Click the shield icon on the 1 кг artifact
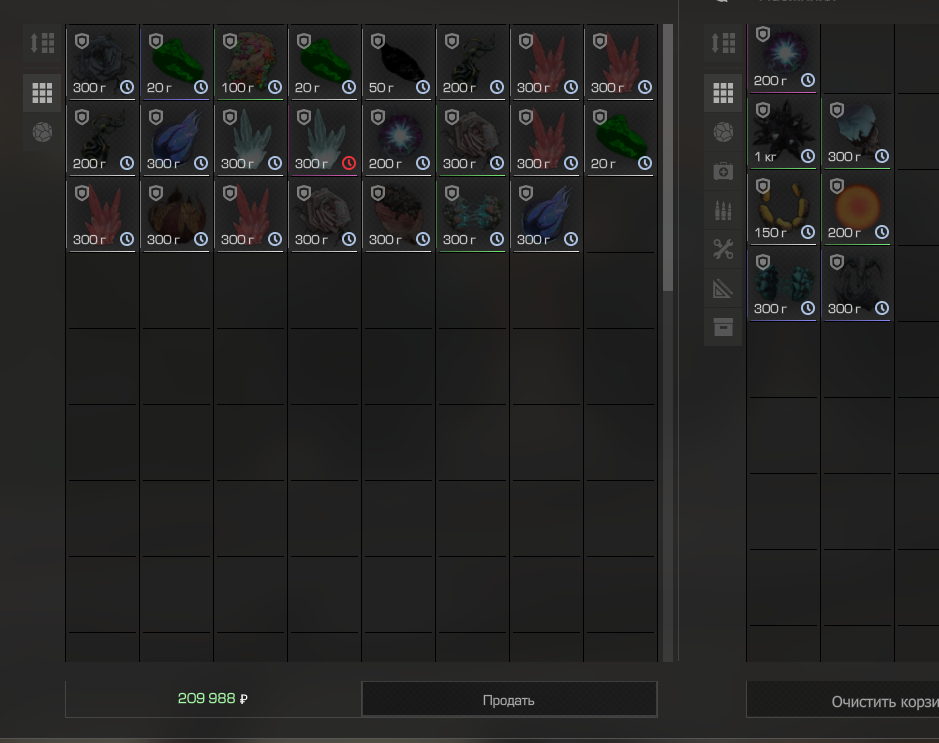The width and height of the screenshot is (939, 743). click(x=763, y=111)
